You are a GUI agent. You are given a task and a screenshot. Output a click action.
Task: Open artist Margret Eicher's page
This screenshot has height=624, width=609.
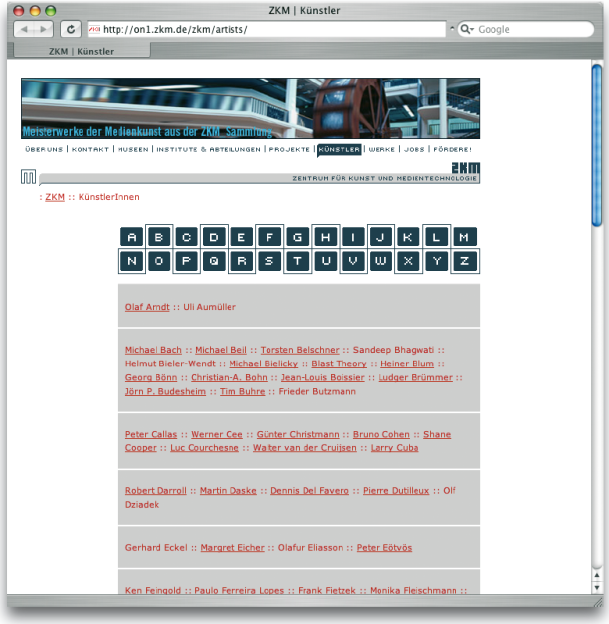(x=232, y=548)
